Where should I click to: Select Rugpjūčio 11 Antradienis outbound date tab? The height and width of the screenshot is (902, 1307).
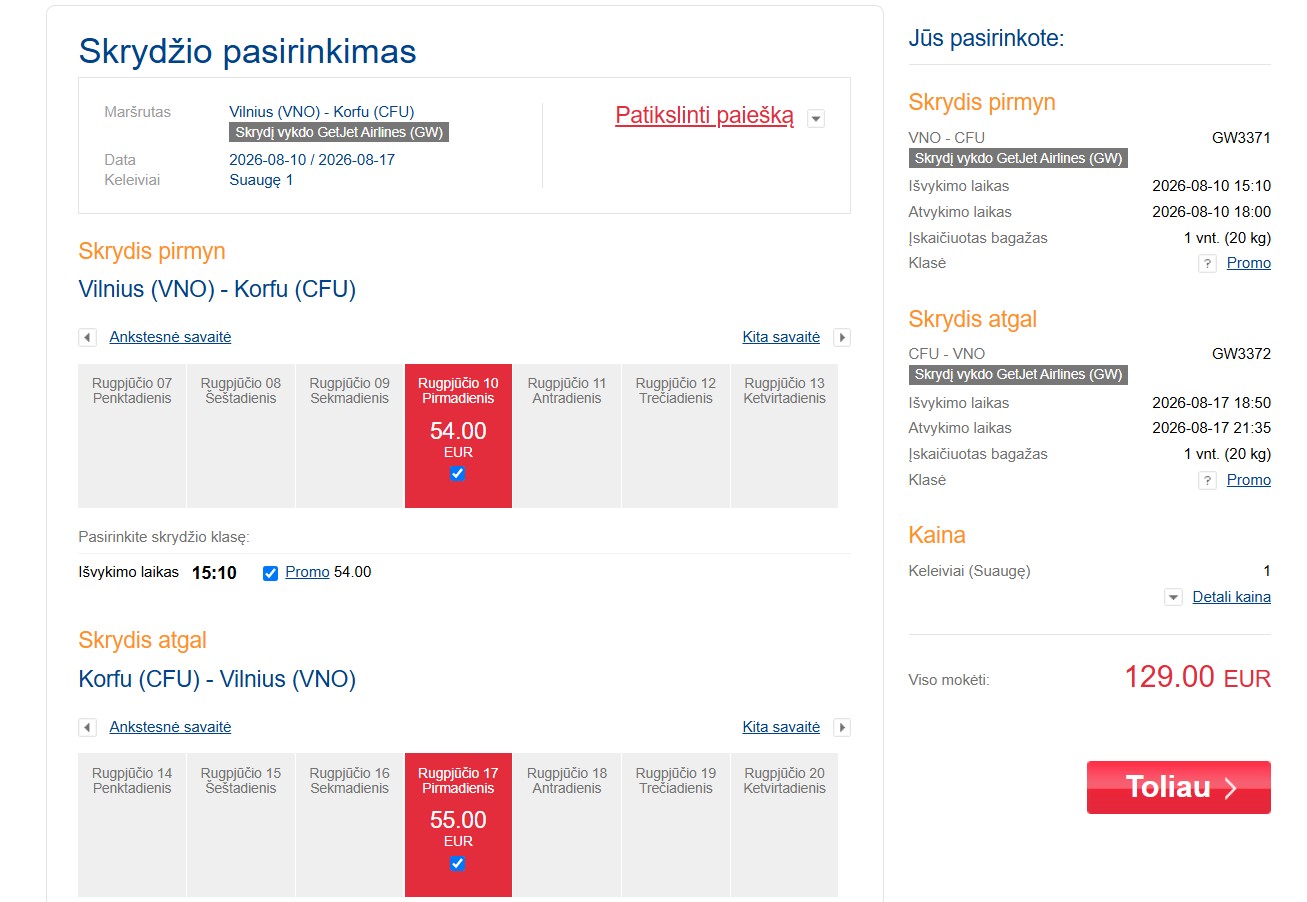(x=567, y=436)
